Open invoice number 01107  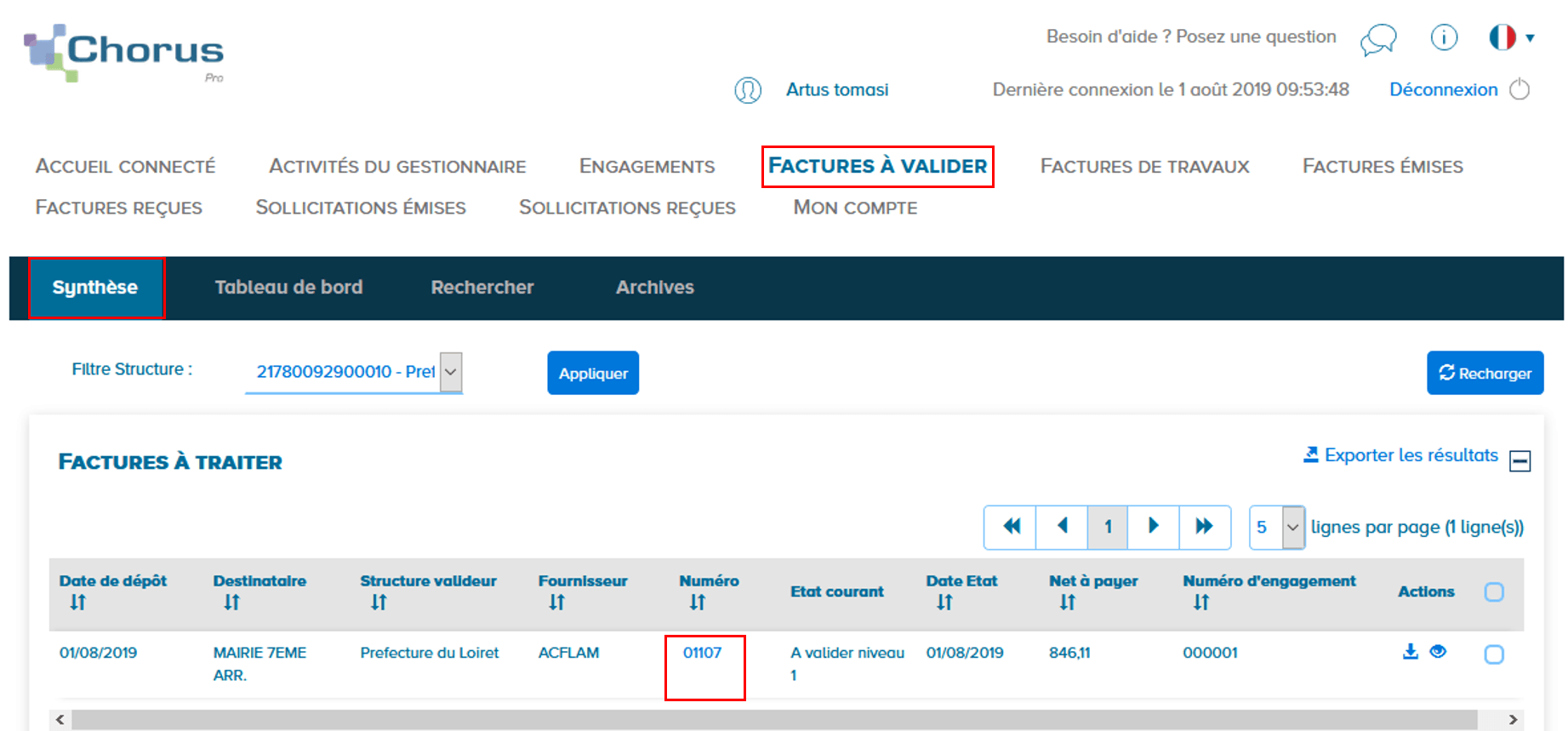pos(702,653)
